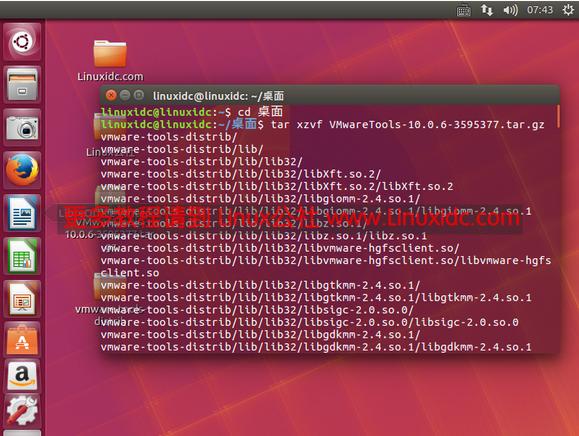Click output line ending libz.so.1/libz.so.1
579x436 pixels.
pyautogui.click(x=264, y=236)
